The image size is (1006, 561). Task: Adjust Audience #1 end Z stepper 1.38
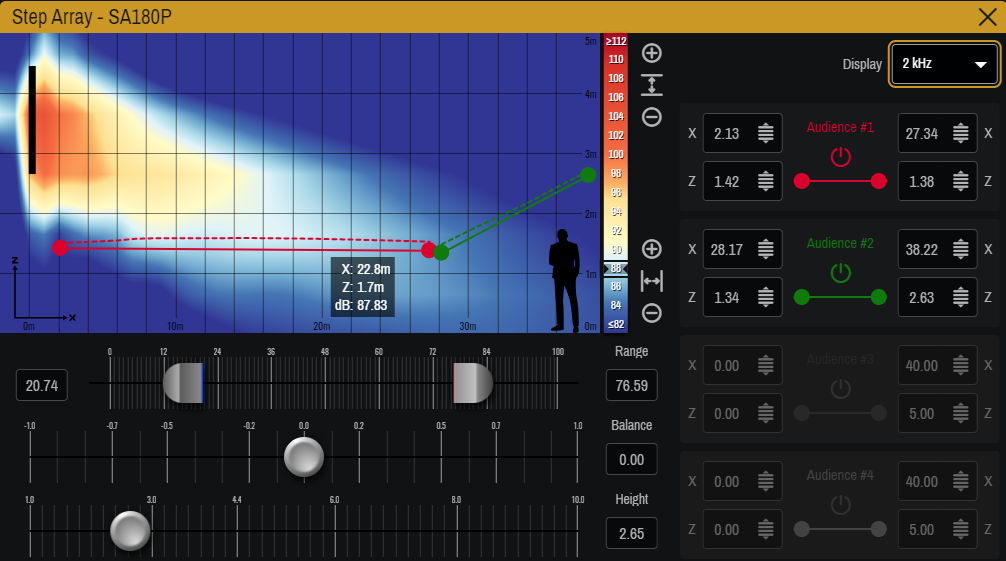(x=960, y=182)
